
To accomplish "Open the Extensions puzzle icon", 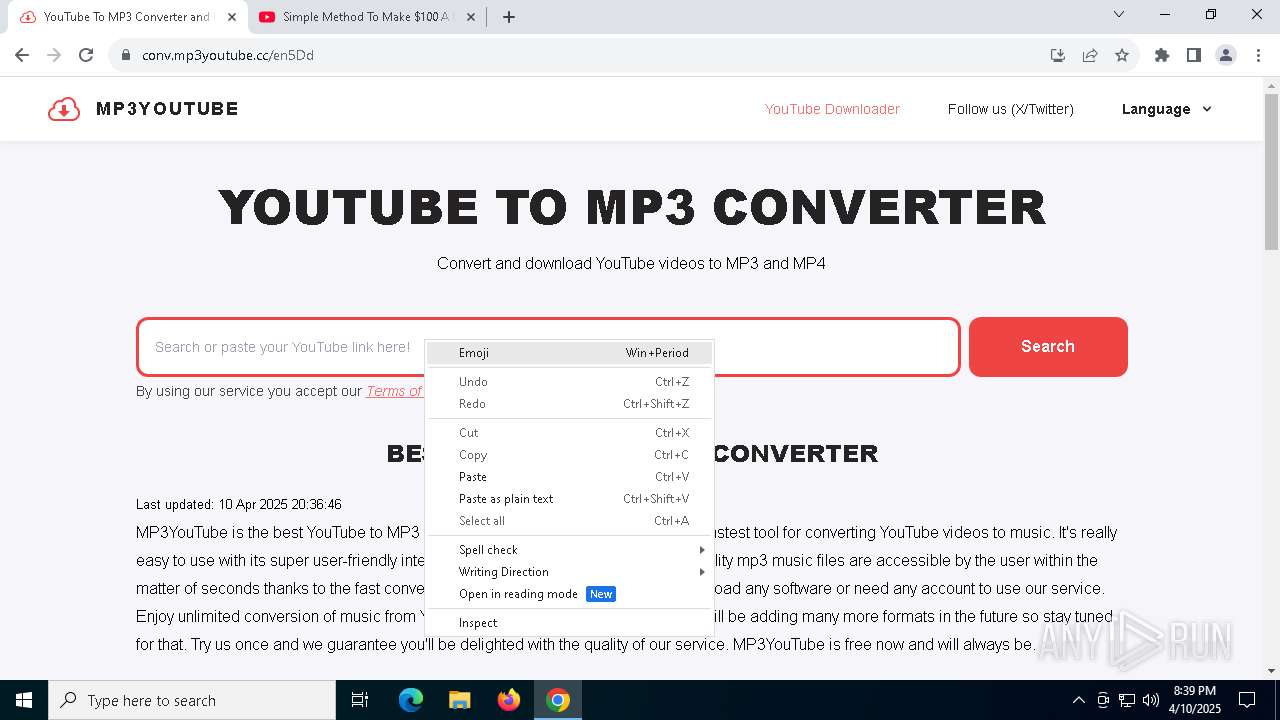I will pyautogui.click(x=1162, y=55).
